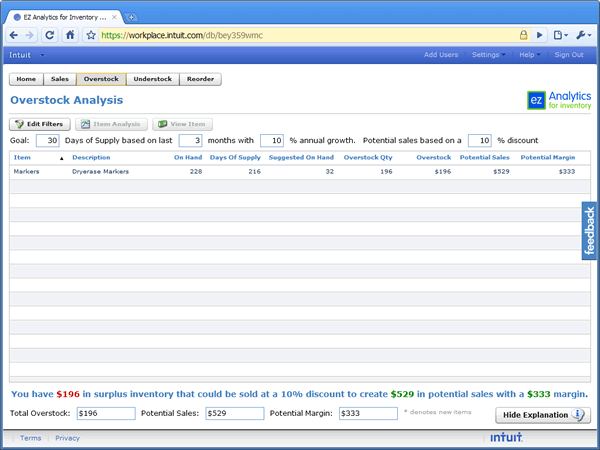Click the Edit Filters button

(x=40, y=124)
